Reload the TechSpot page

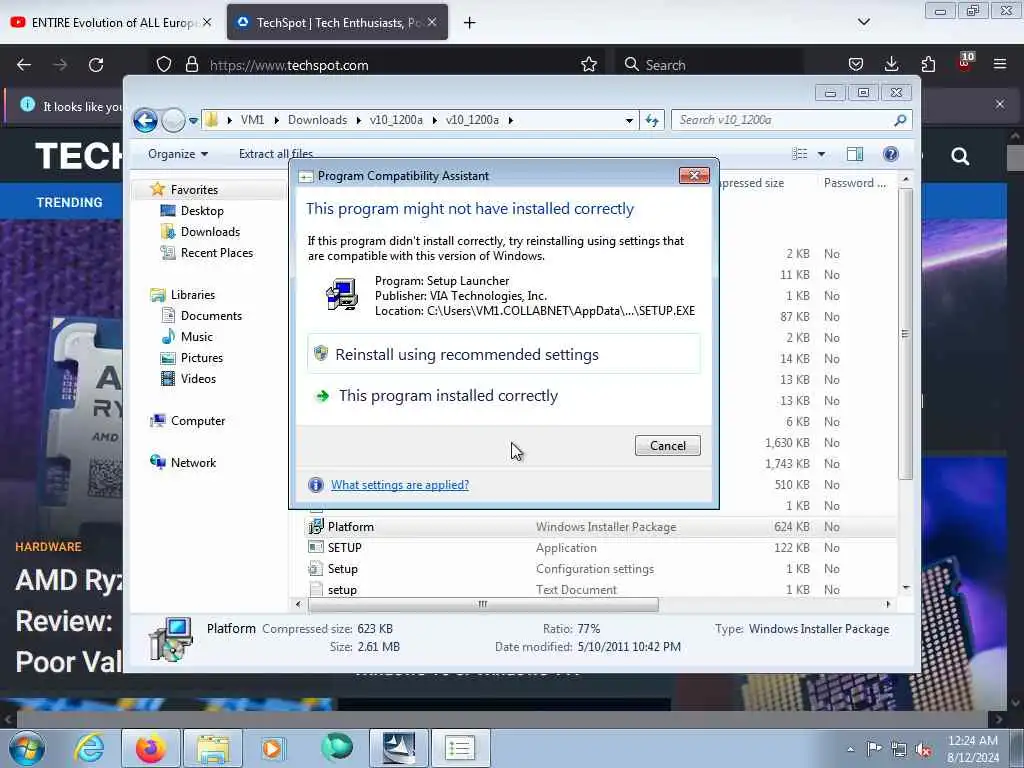[96, 65]
